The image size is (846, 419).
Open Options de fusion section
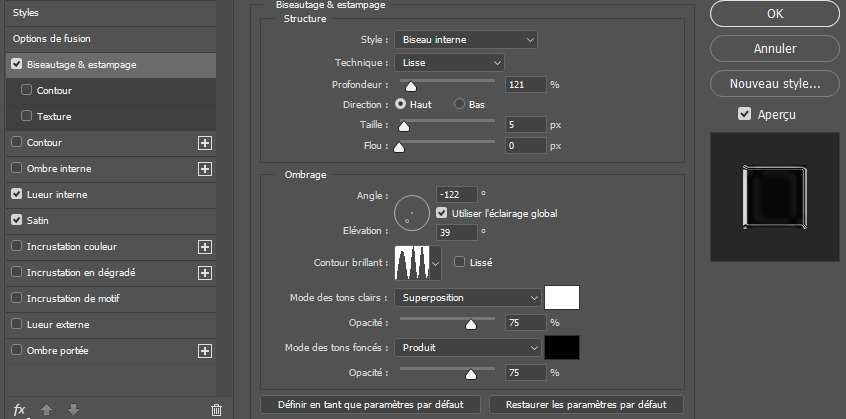(52, 38)
